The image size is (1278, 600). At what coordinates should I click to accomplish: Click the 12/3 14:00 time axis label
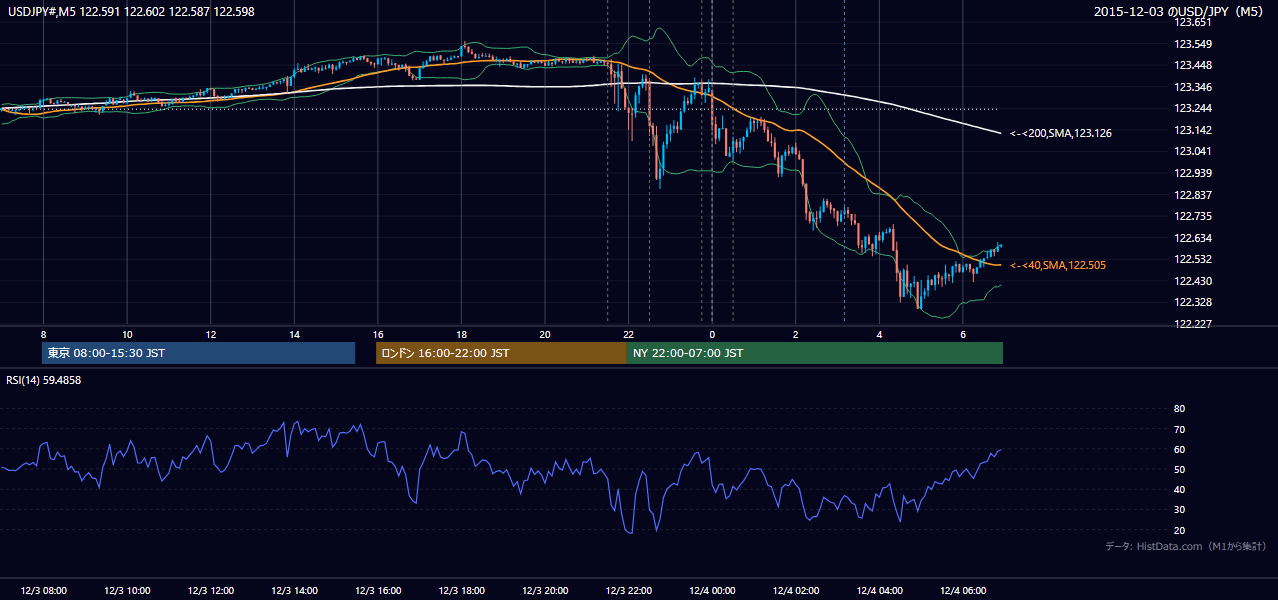[294, 591]
